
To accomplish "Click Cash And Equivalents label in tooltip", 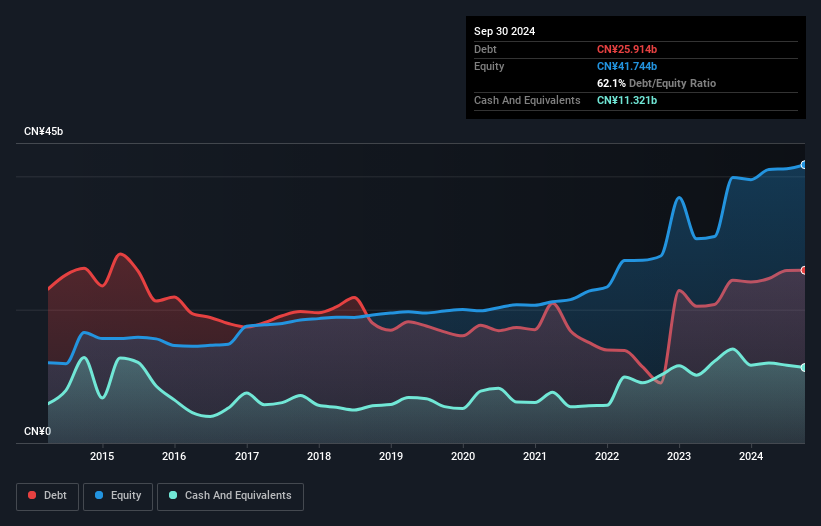I will [527, 100].
